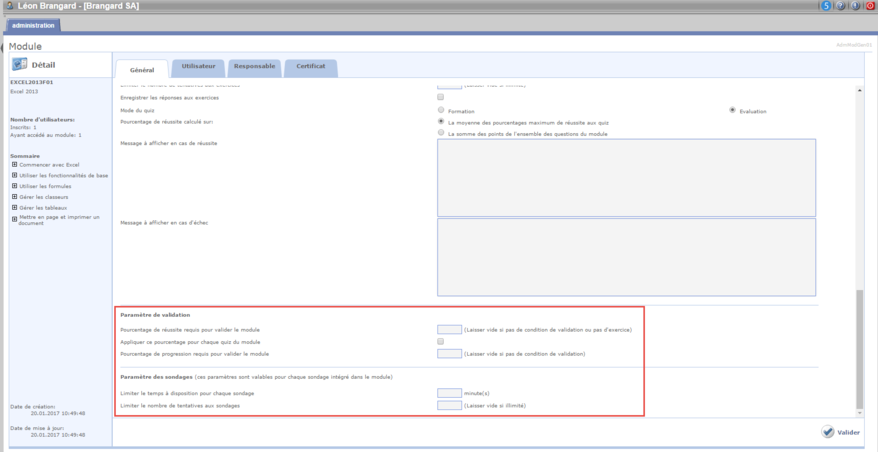
Task: Select the Evaluation quiz mode radio button
Action: click(732, 110)
